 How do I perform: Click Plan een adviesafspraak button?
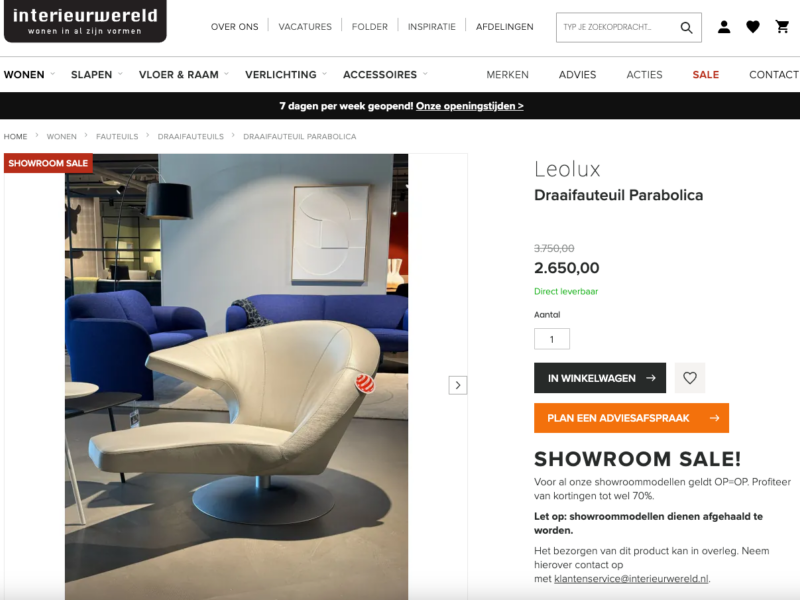coord(631,418)
